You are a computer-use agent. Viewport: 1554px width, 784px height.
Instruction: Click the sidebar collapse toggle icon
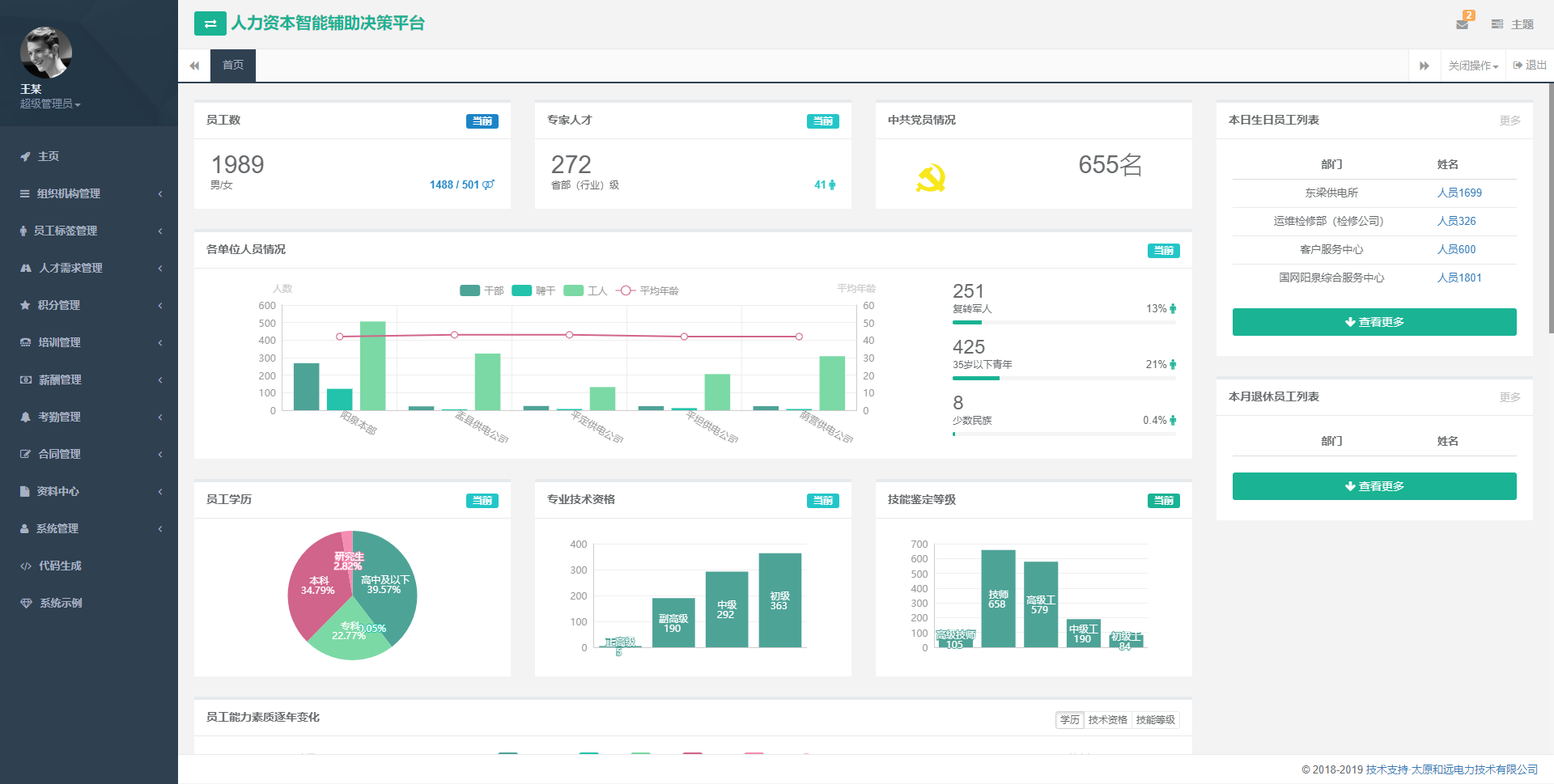(210, 23)
